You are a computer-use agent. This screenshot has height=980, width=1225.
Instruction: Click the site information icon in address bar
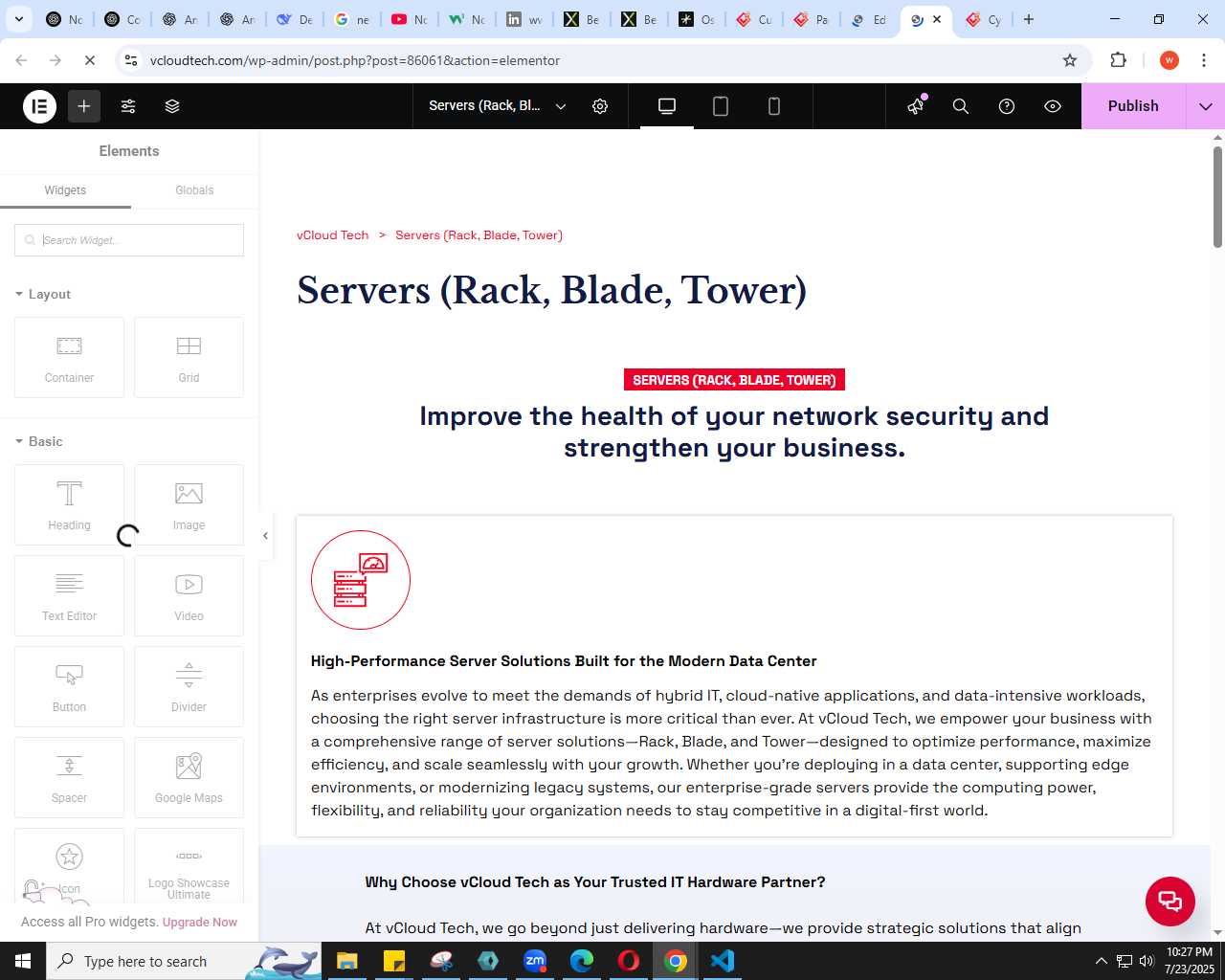tap(131, 60)
